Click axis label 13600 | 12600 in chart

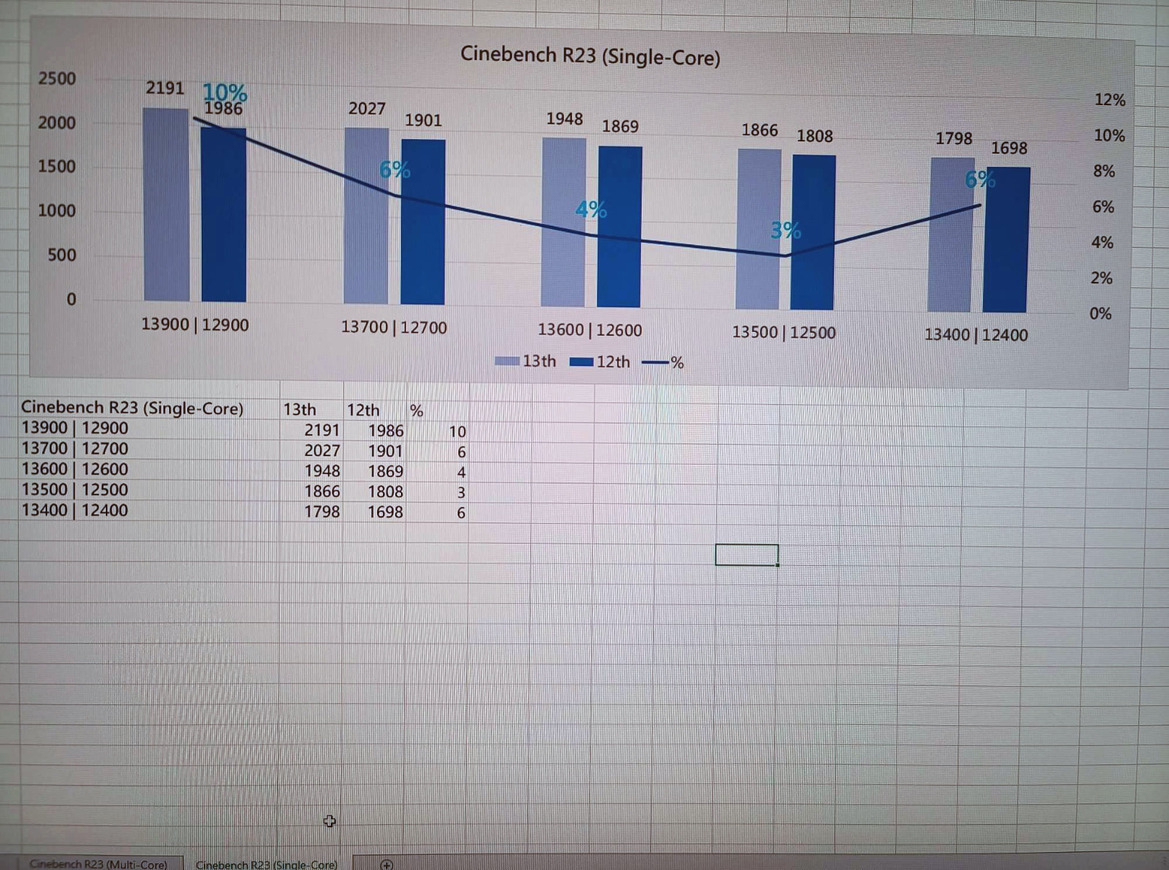pyautogui.click(x=590, y=330)
